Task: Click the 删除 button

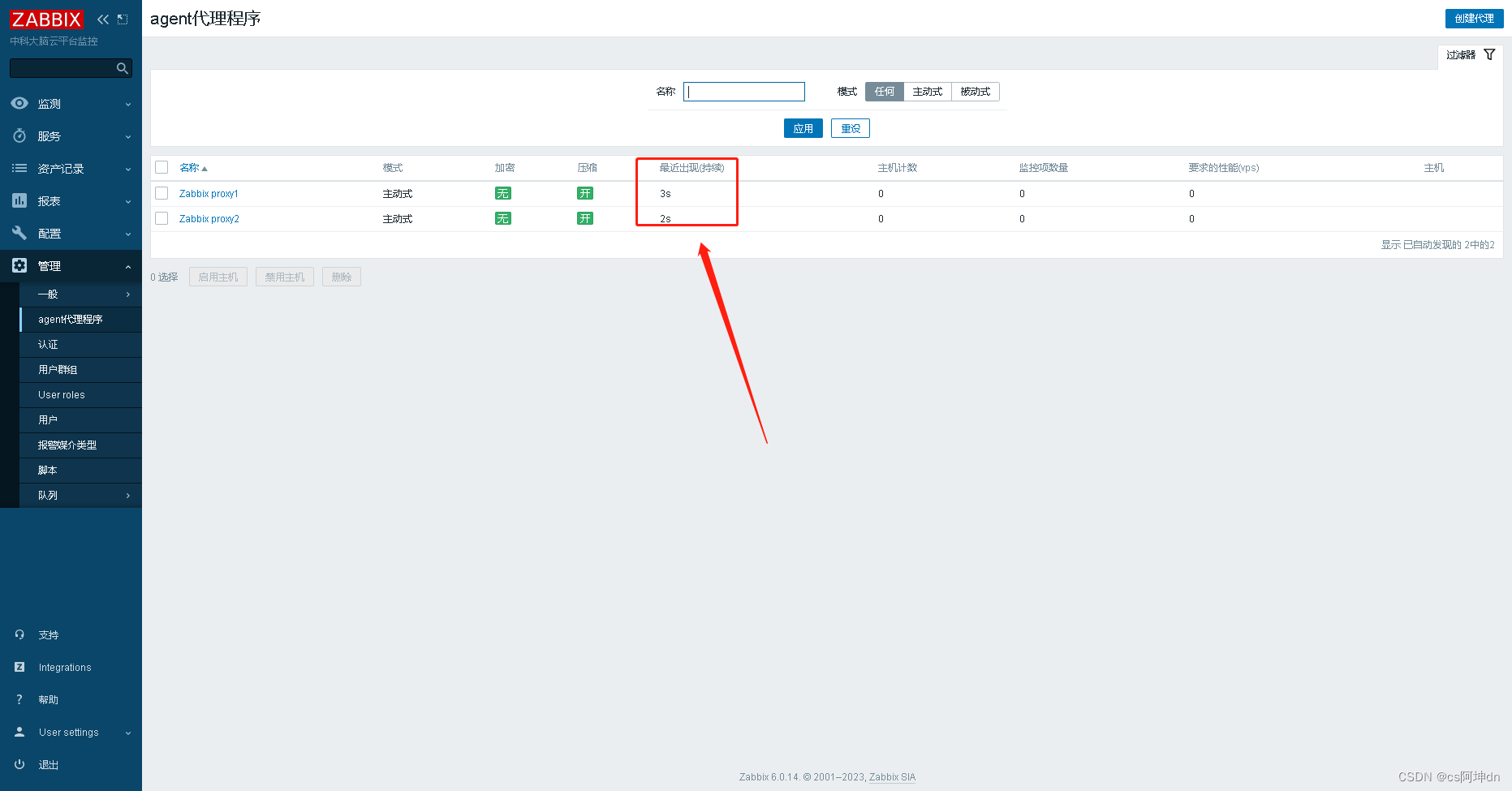Action: pyautogui.click(x=342, y=277)
